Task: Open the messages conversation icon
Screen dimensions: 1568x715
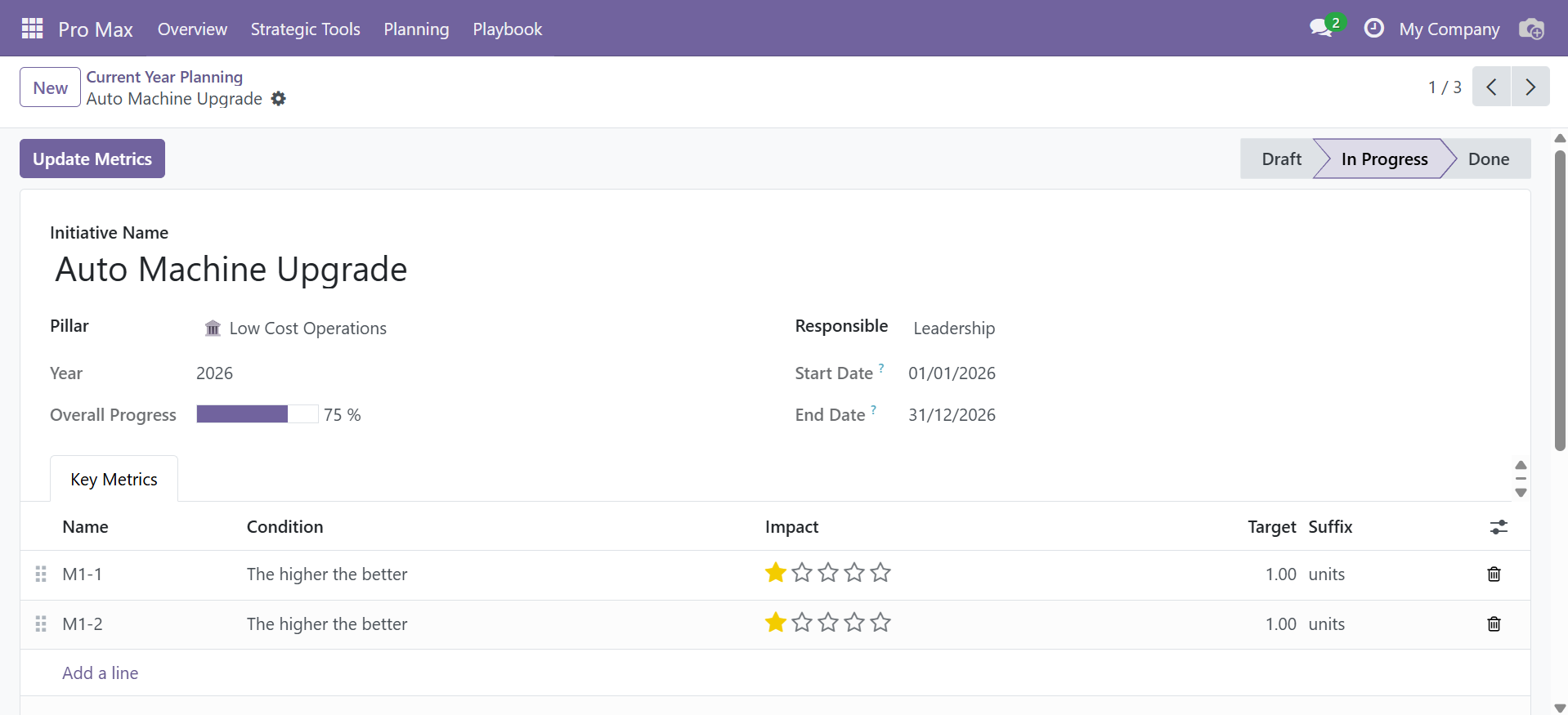Action: pyautogui.click(x=1320, y=29)
